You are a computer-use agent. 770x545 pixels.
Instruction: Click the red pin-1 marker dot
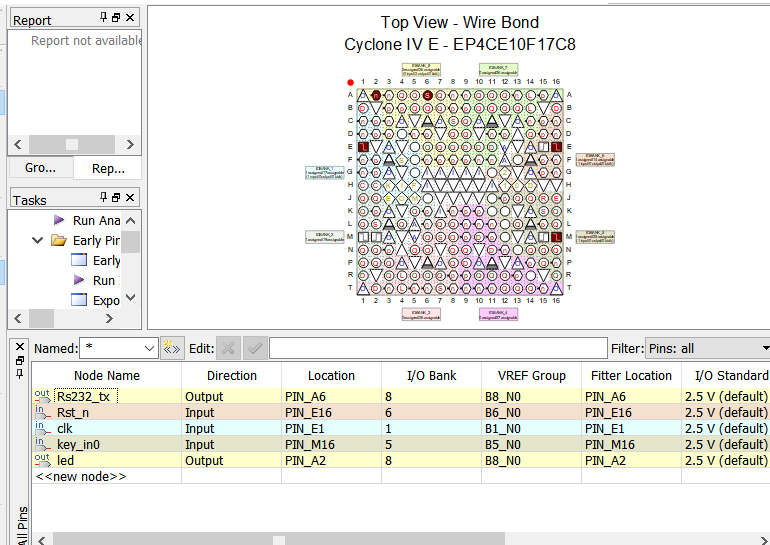350,82
